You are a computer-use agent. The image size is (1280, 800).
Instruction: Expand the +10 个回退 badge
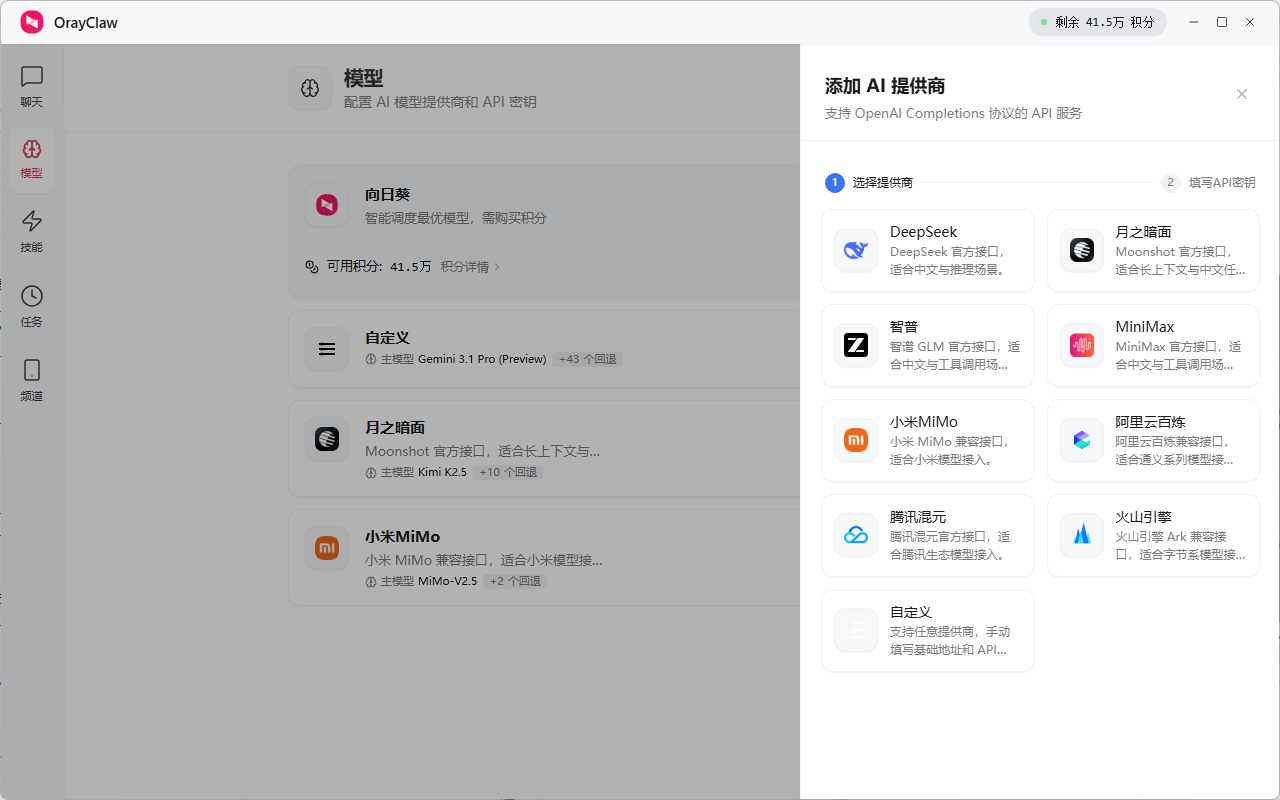click(508, 472)
